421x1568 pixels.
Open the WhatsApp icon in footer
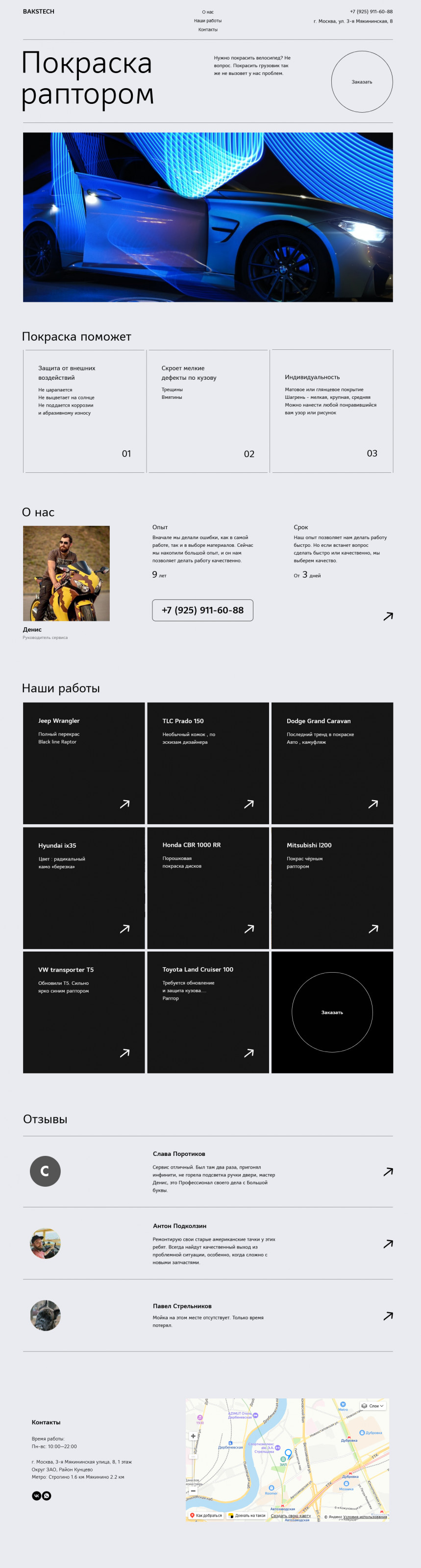[47, 1495]
